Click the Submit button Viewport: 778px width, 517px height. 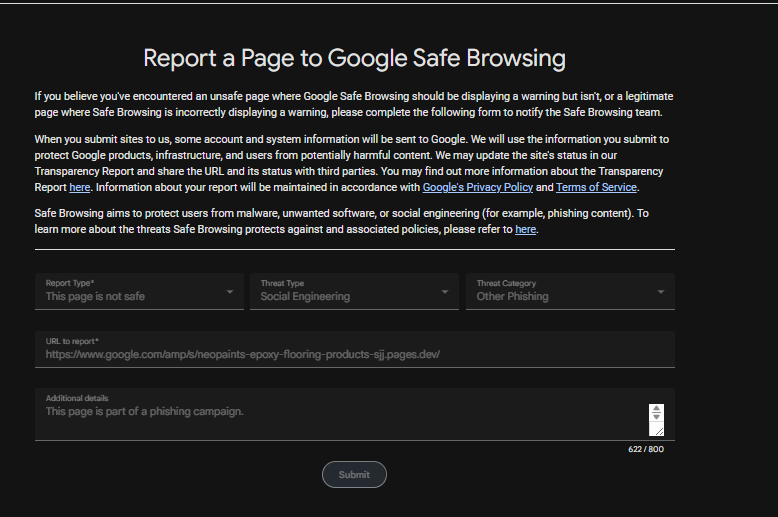(x=354, y=474)
